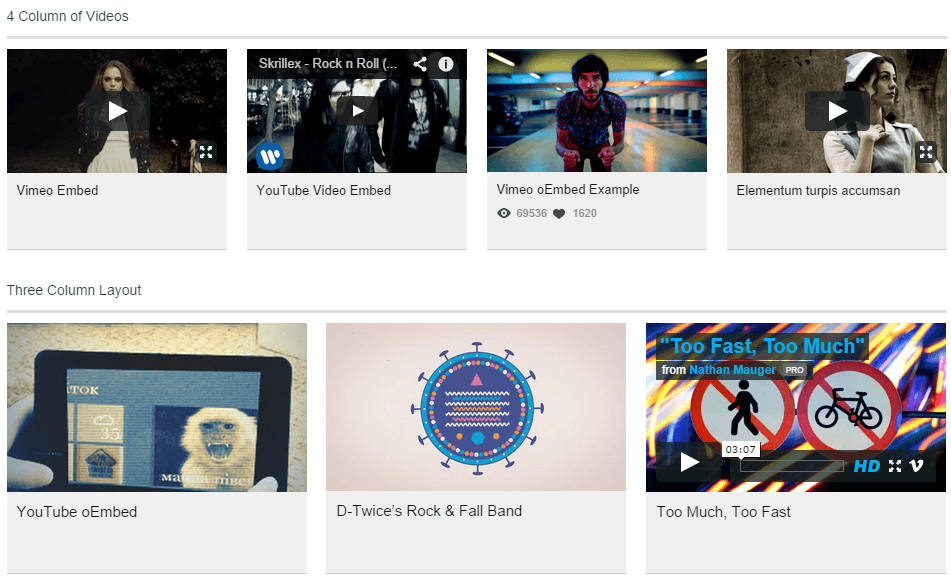Viewport: 951px width, 577px height.
Task: Open the "Too Fast, Too Much" title link
Action: coord(762,346)
